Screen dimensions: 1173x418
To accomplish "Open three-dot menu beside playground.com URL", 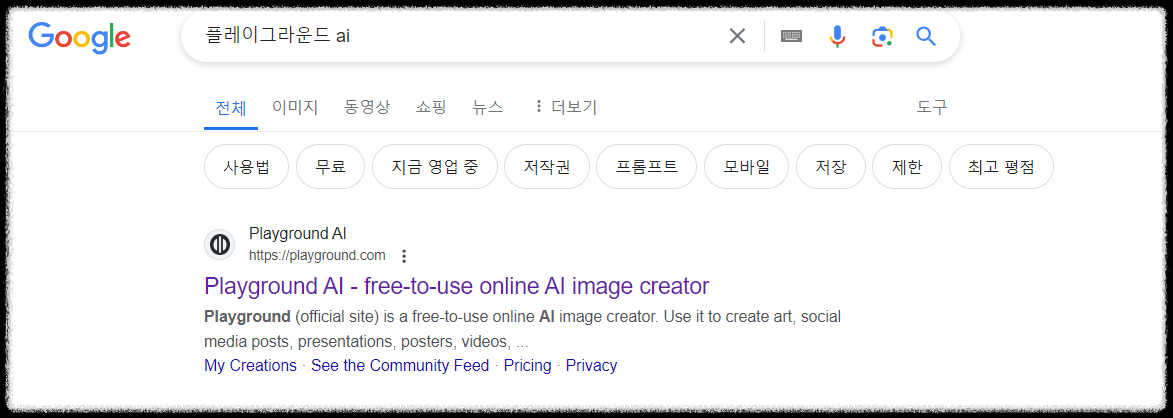I will pyautogui.click(x=404, y=256).
